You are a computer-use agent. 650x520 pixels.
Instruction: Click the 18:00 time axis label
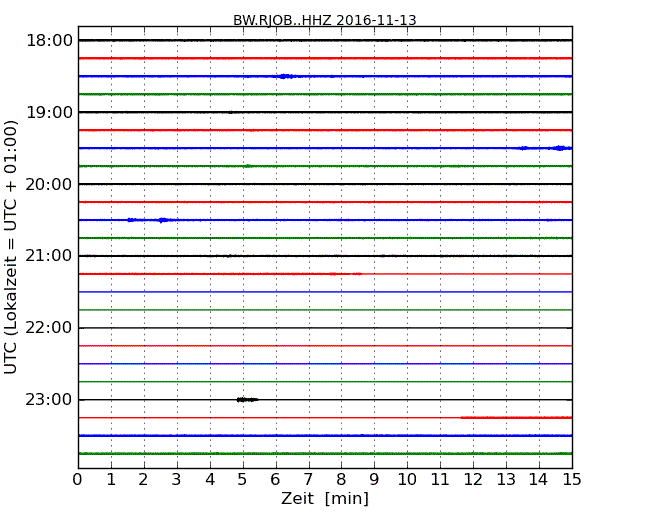[x=49, y=41]
